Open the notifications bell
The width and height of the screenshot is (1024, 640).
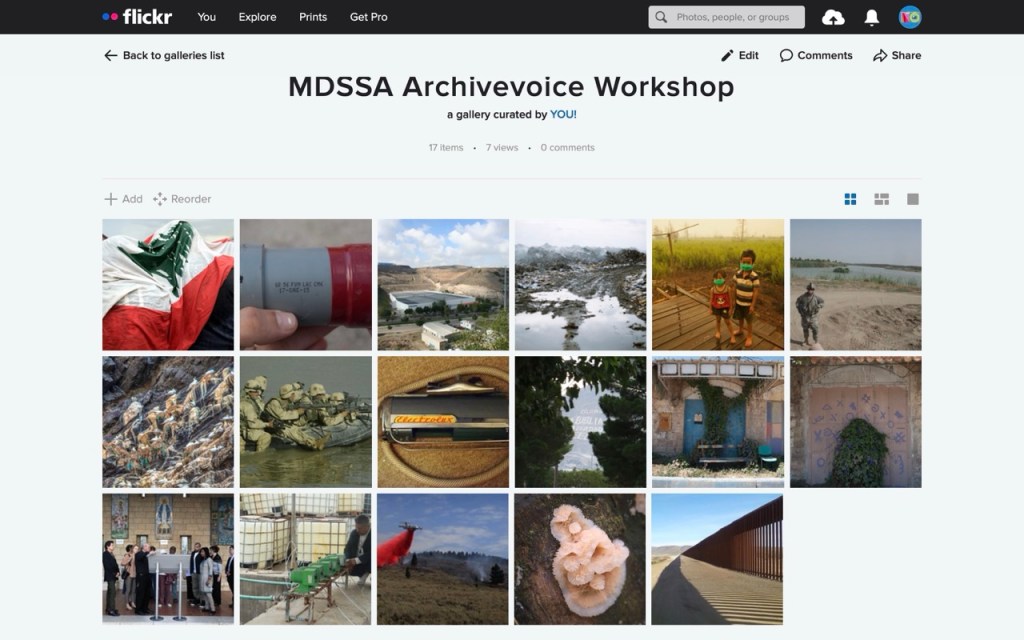[x=871, y=18]
